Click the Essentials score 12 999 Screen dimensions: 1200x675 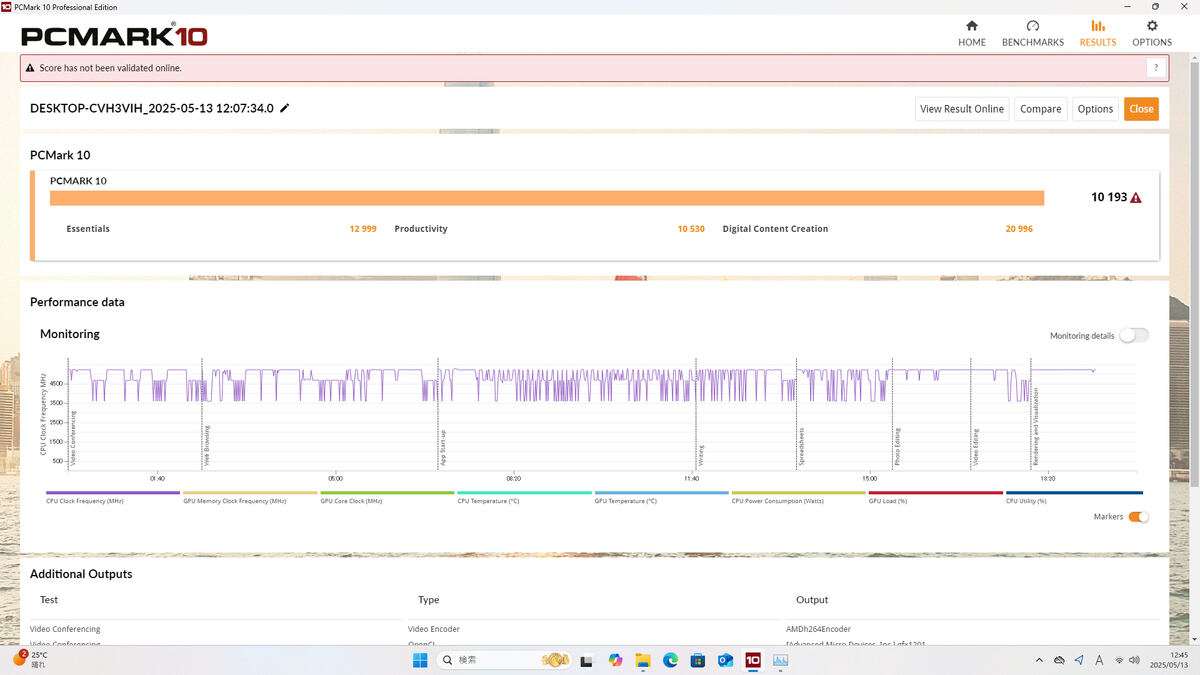[363, 229]
